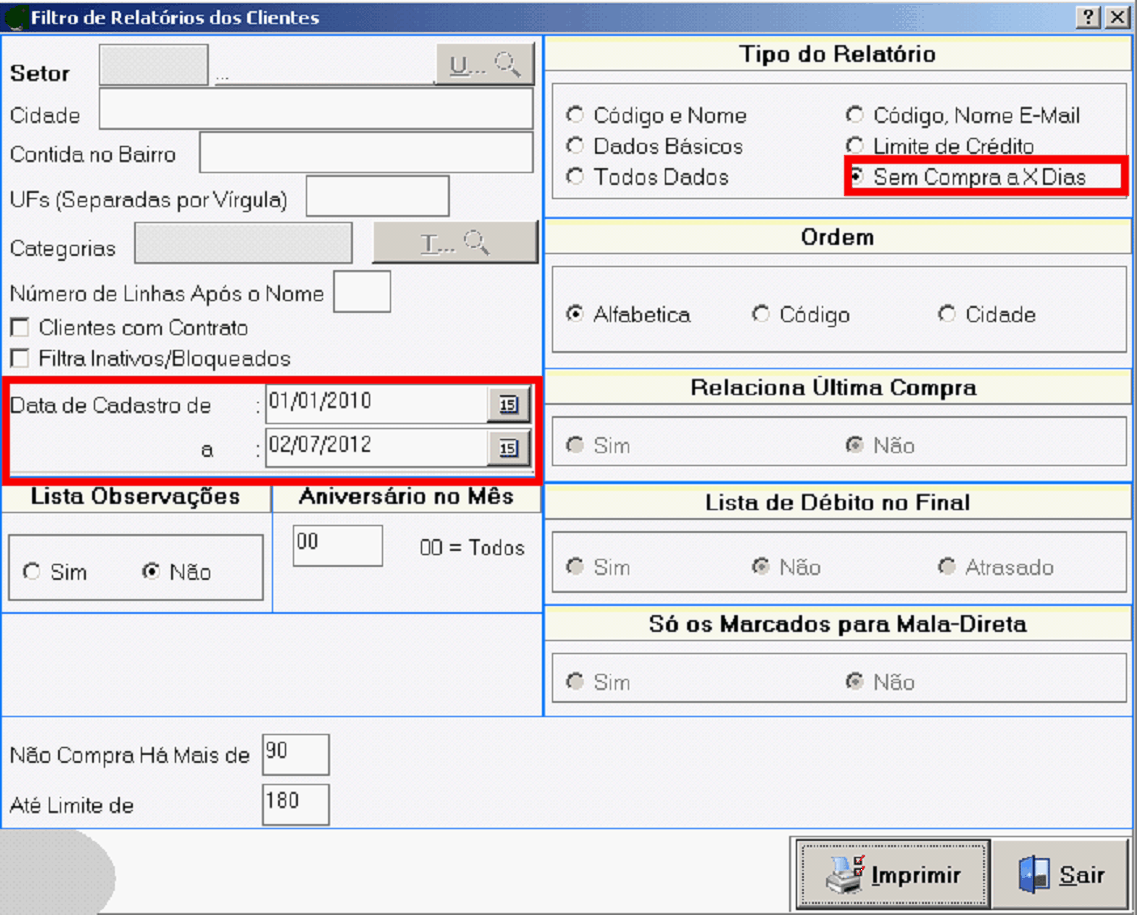
Task: Select Dados Básicos report type
Action: (x=575, y=146)
